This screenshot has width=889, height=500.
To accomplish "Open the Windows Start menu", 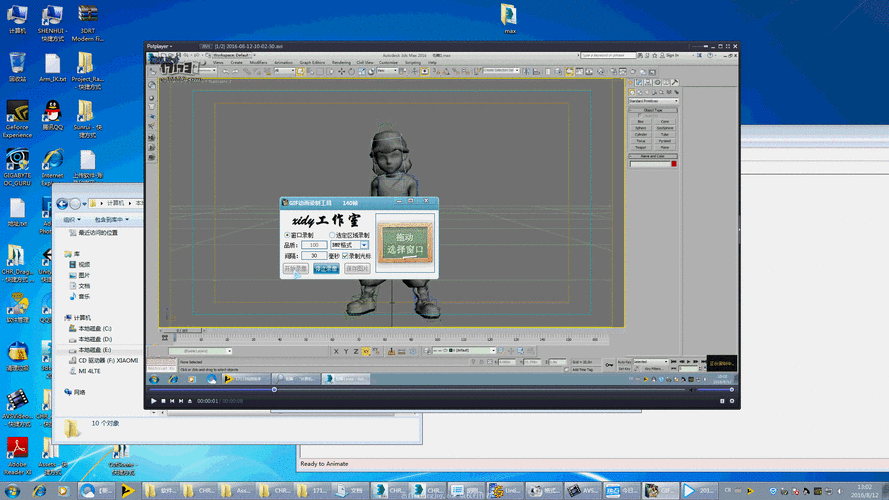I will point(12,490).
